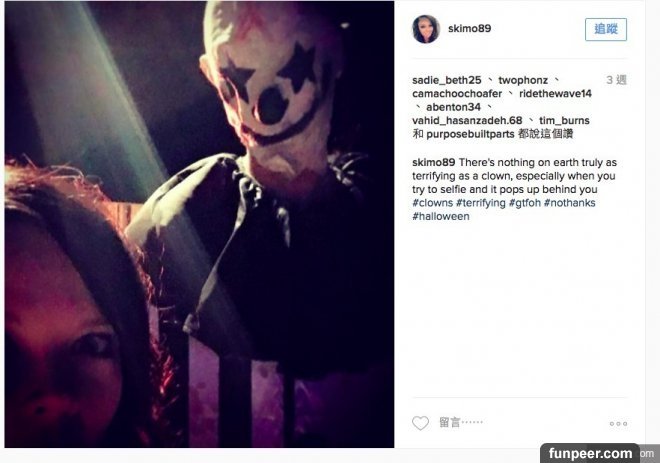Visit the abenton34 profile
Screen dimensions: 660x463
click(x=453, y=107)
